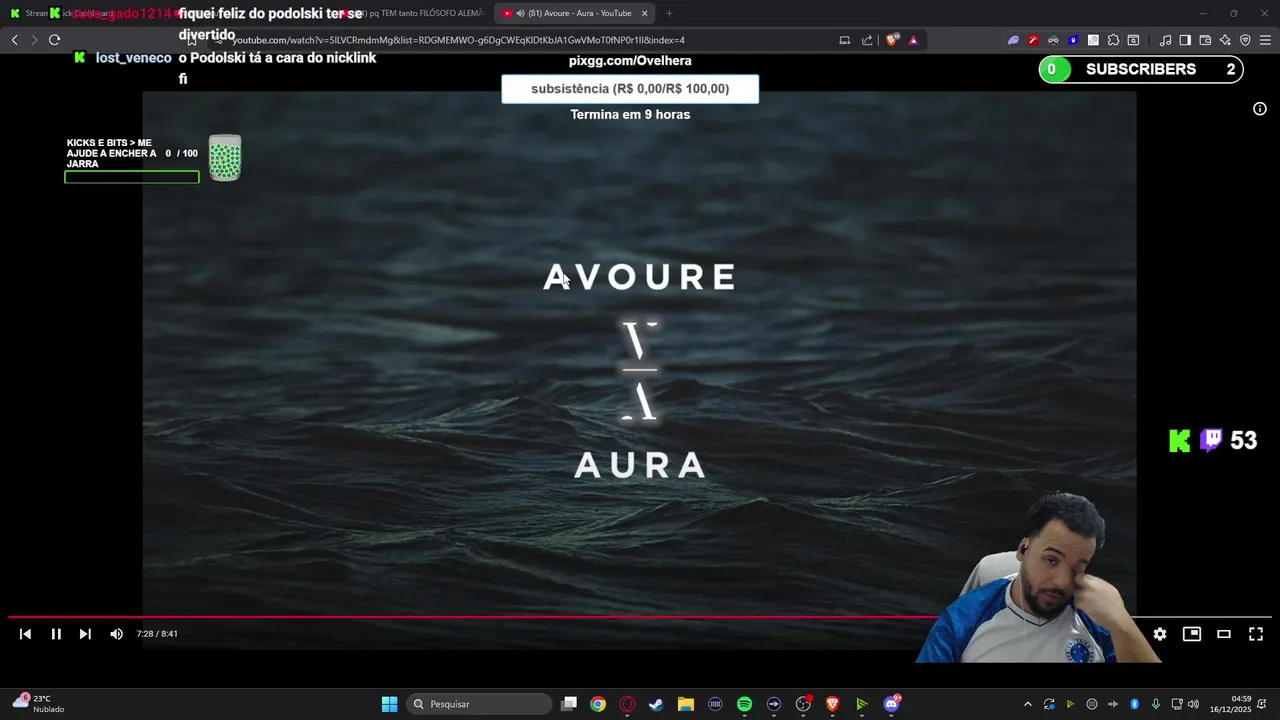Open Windows Start menu
Viewport: 1280px width, 720px height.
389,704
